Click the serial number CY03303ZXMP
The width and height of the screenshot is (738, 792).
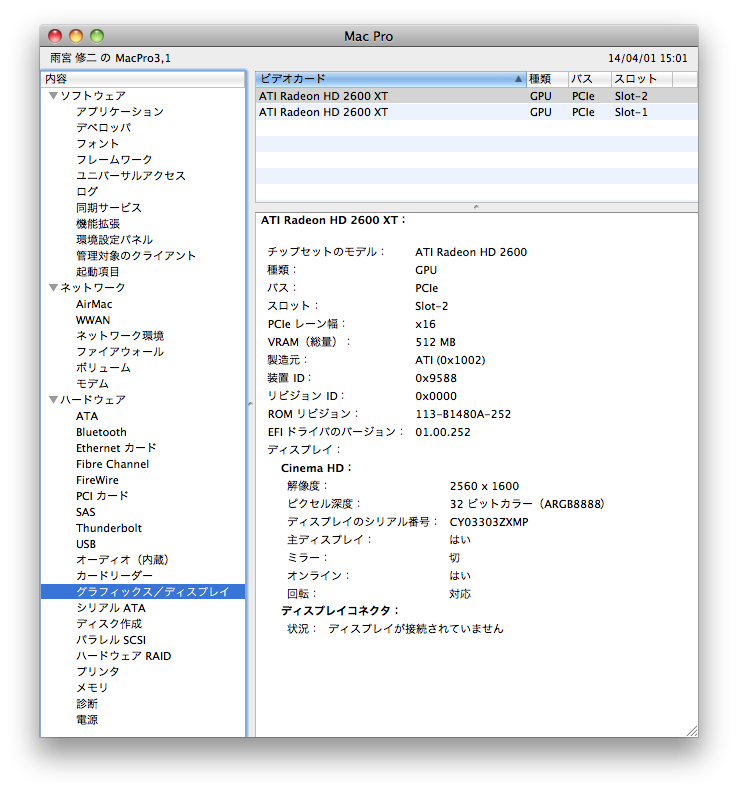[x=489, y=522]
